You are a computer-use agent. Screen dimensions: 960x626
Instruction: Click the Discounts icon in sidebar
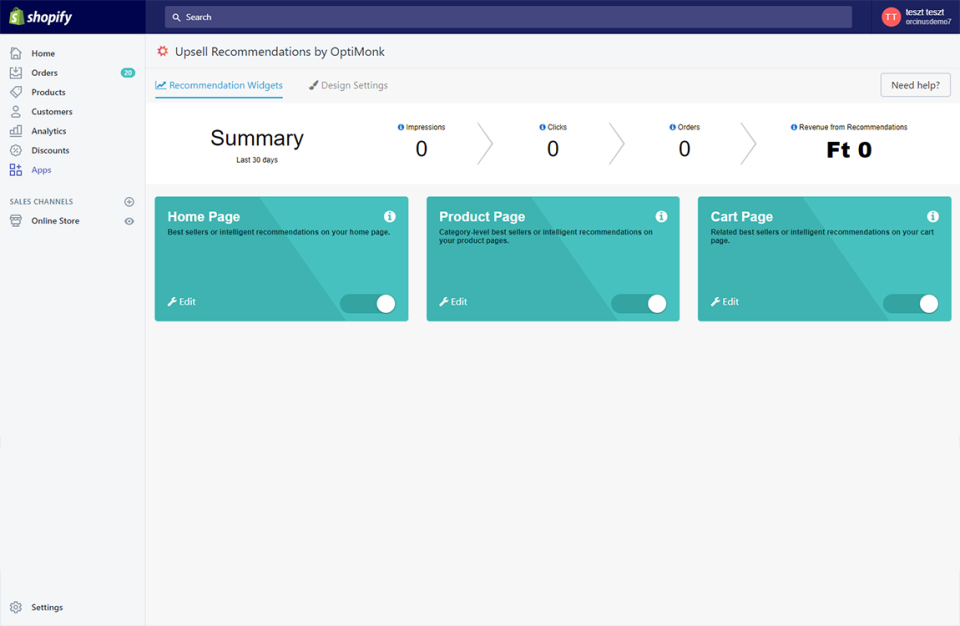[16, 150]
